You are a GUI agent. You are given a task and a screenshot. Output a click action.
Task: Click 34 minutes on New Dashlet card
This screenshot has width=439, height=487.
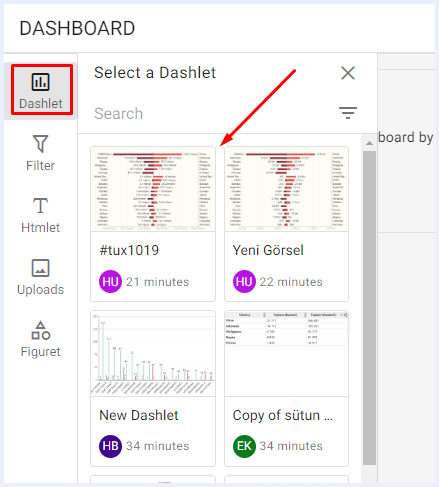click(x=158, y=446)
